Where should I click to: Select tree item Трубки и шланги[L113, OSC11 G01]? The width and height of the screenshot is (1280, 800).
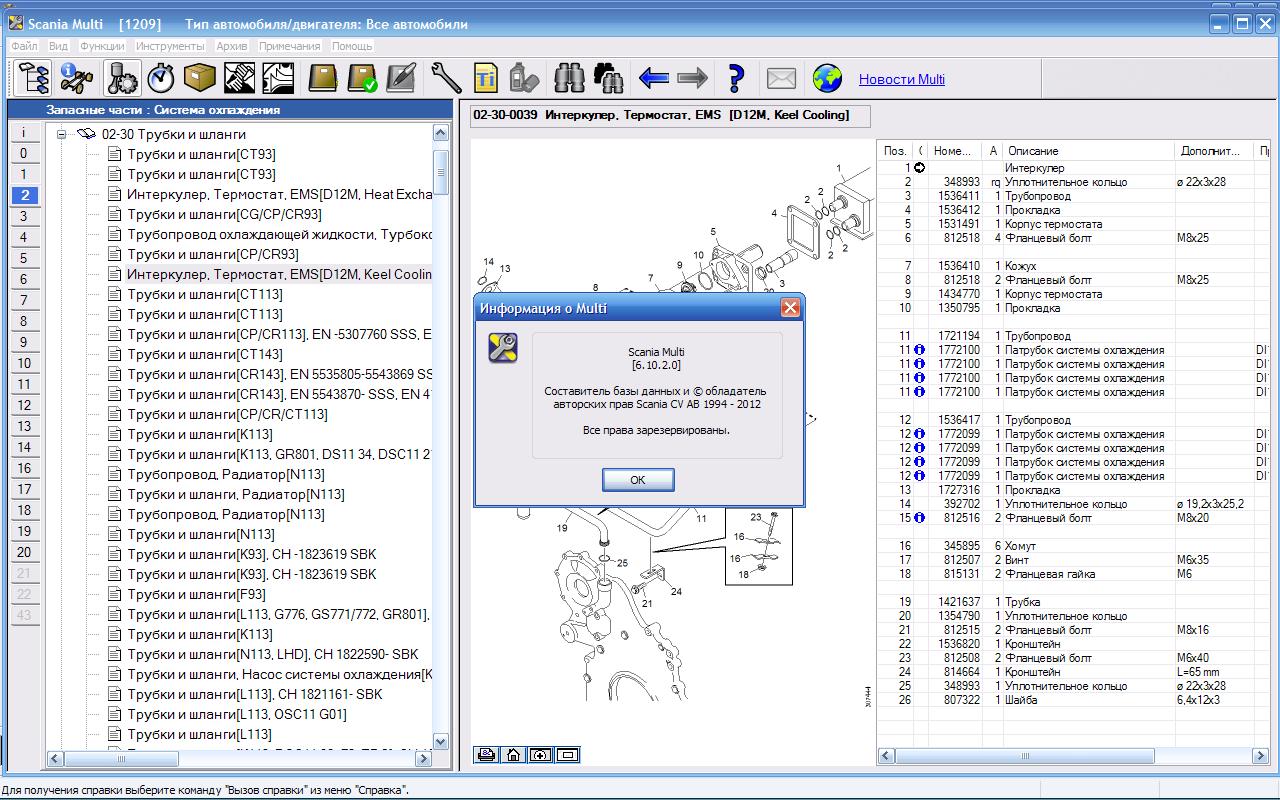click(237, 714)
